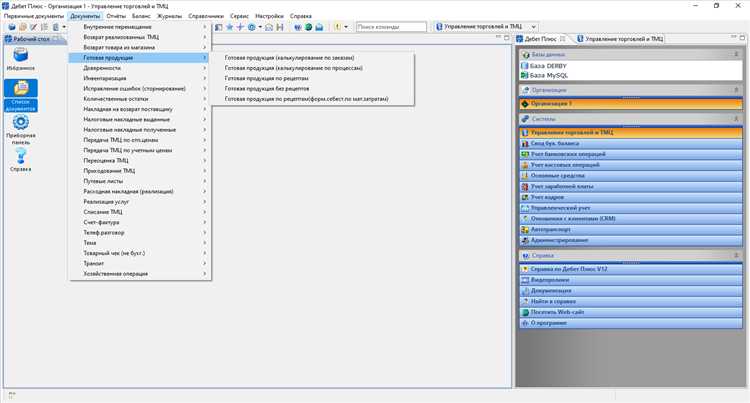Click the blue gear icon in the toolbar

tap(252, 27)
